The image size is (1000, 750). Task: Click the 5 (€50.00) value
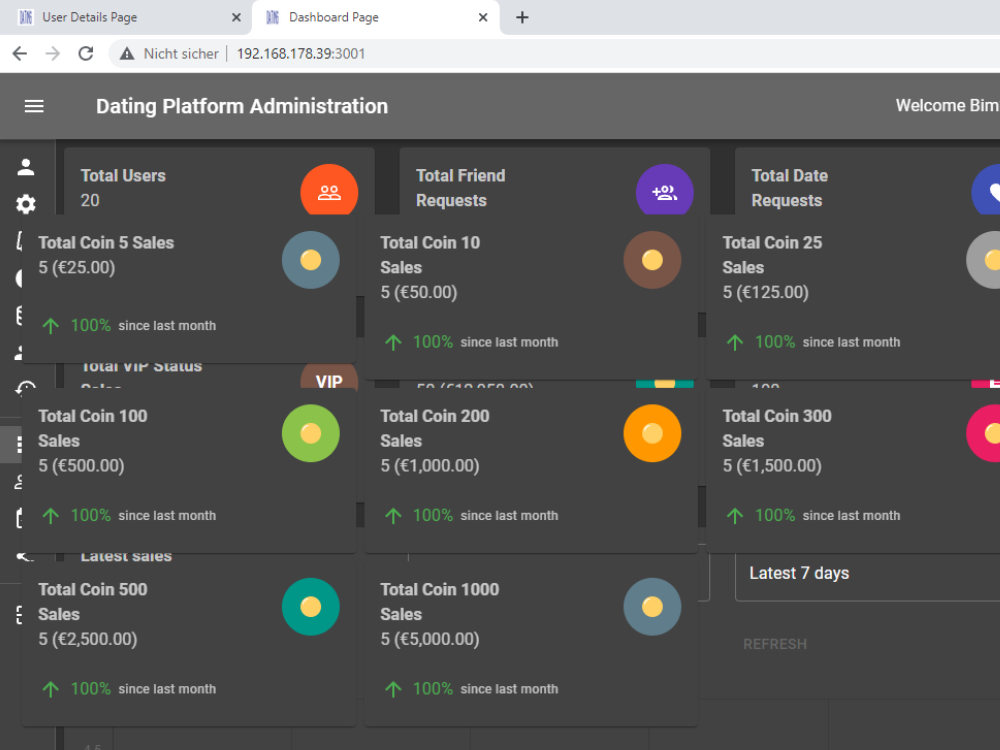coord(419,292)
